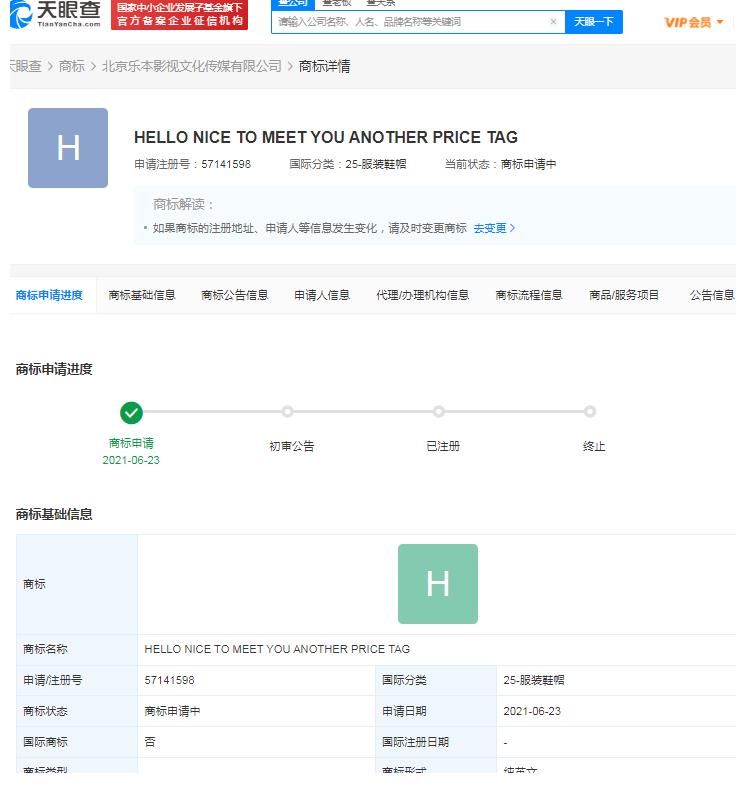Switch to the 公告信息 tab
The image size is (746, 793).
pyautogui.click(x=712, y=295)
